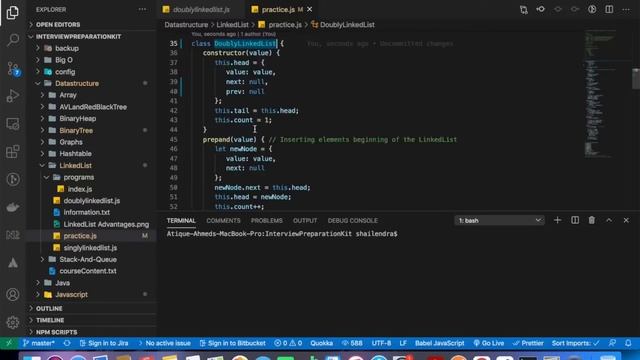Click Prettier status bar item
The image size is (640, 360).
(528, 343)
